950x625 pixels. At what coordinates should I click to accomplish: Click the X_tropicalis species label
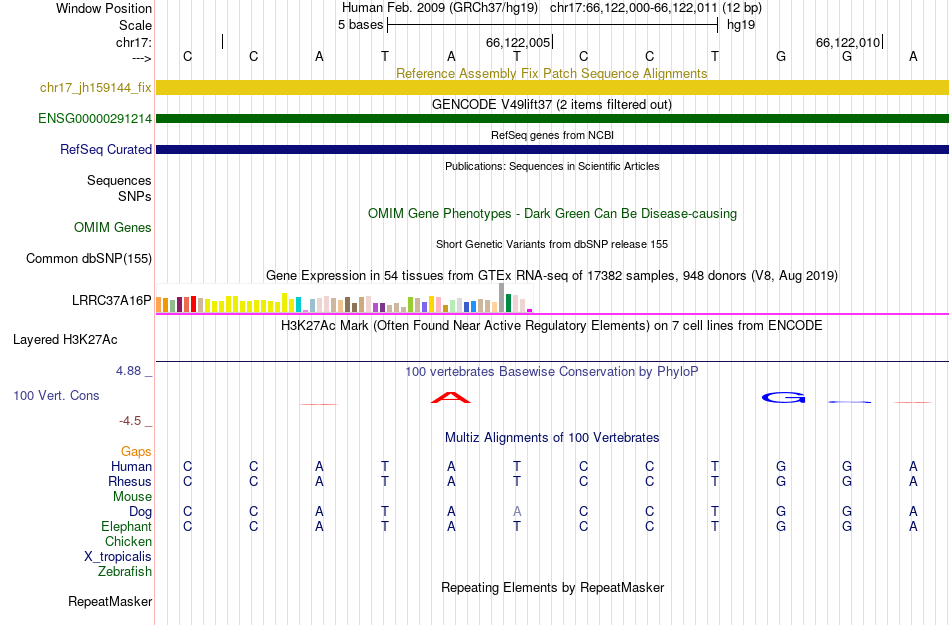(x=118, y=557)
